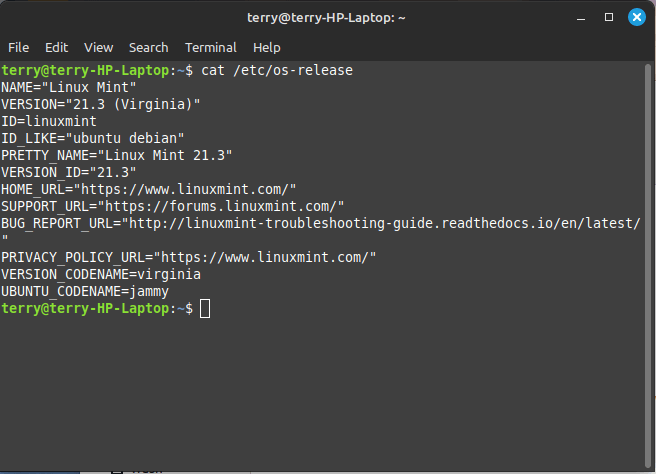
Task: Maximize the terminal window
Action: (609, 17)
